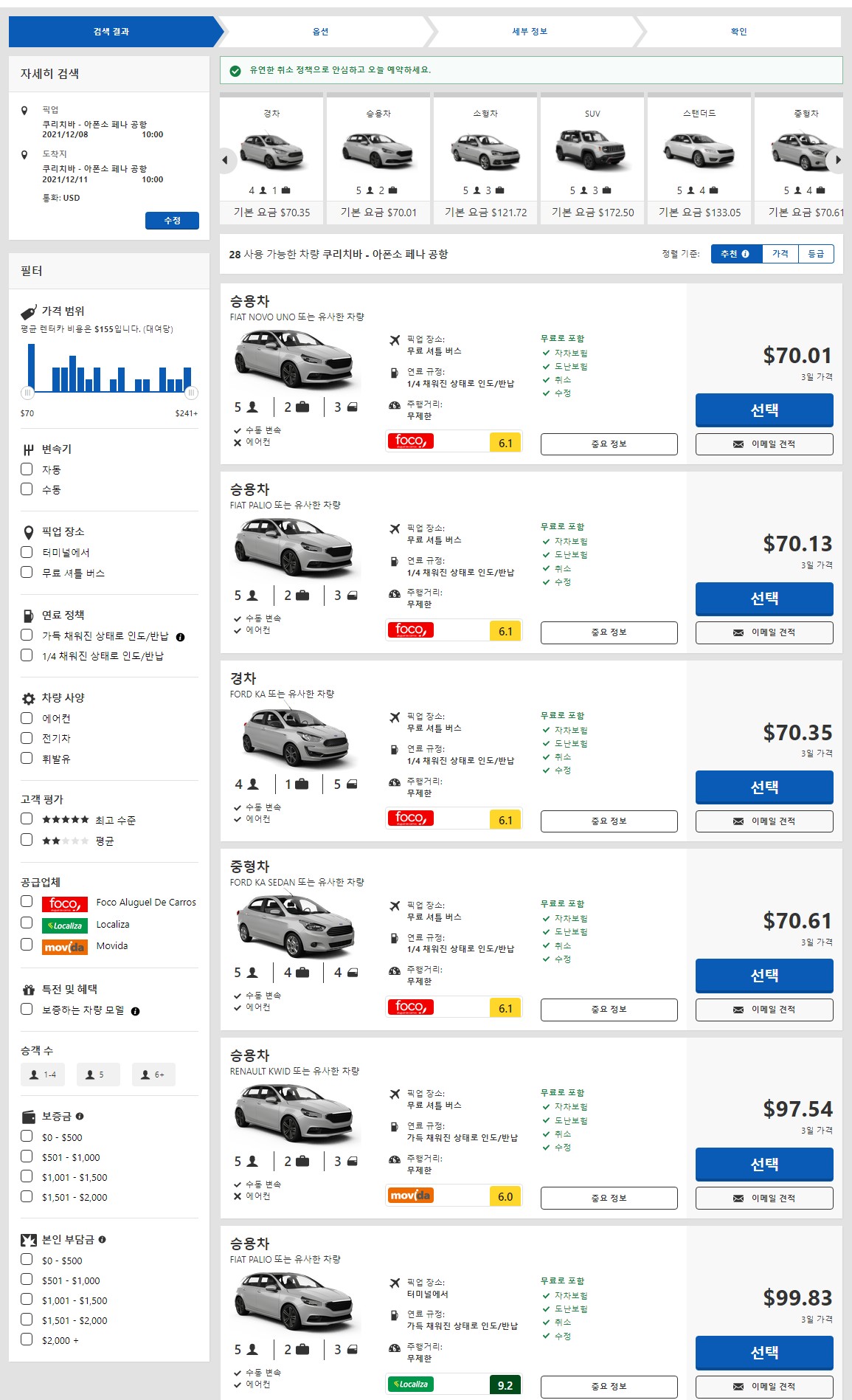The width and height of the screenshot is (852, 1400).
Task: Click Movida logo on RENAULT KWID listing
Action: 410,1195
